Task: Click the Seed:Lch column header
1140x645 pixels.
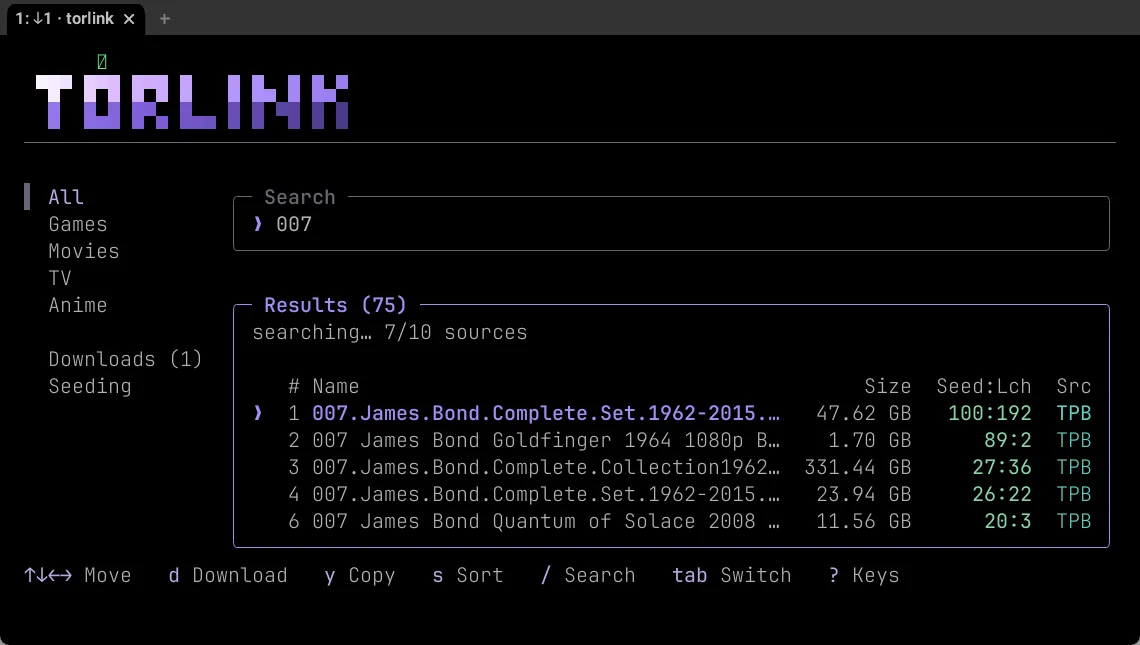Action: pos(984,386)
